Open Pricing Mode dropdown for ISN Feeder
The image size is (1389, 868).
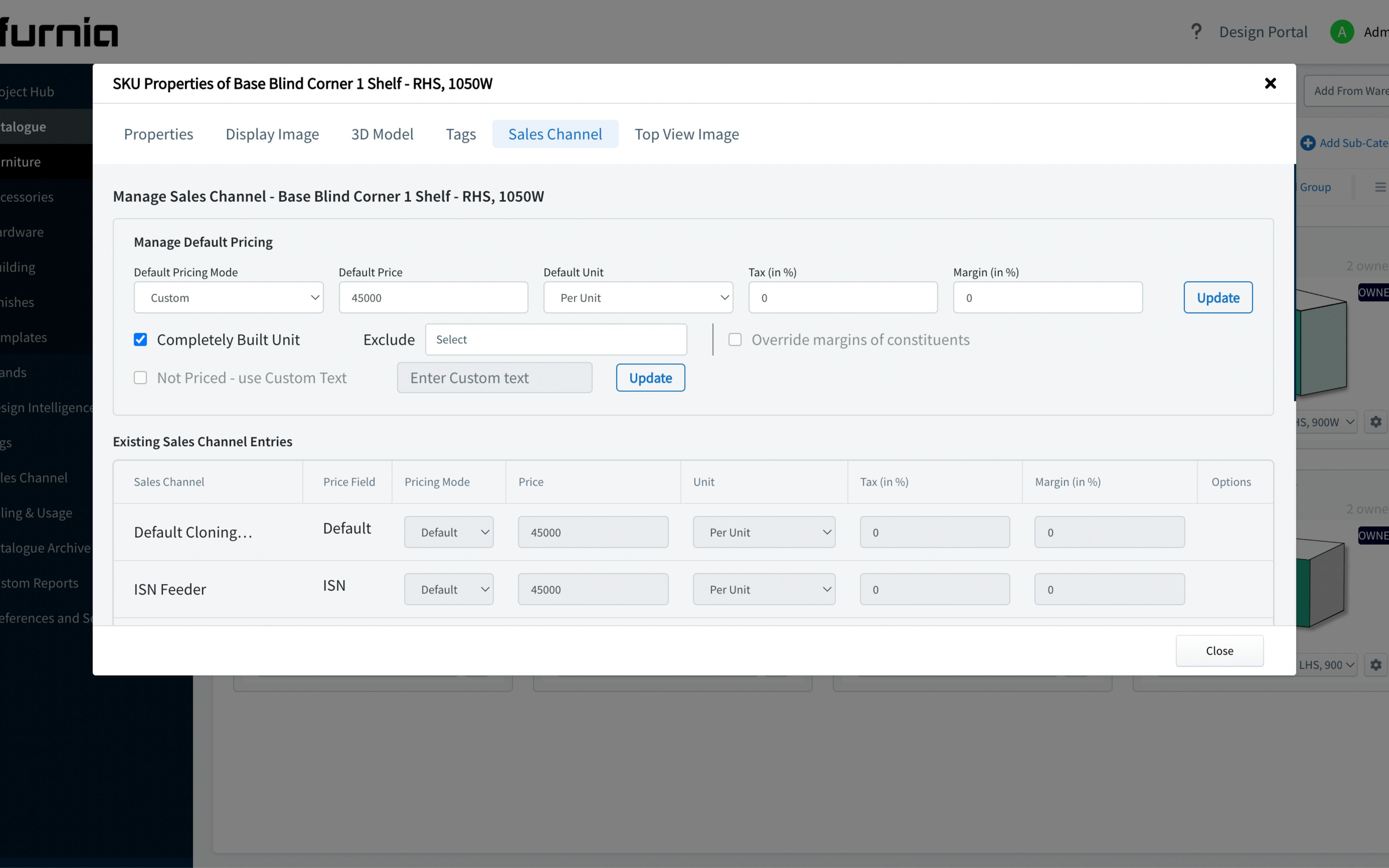(x=448, y=590)
